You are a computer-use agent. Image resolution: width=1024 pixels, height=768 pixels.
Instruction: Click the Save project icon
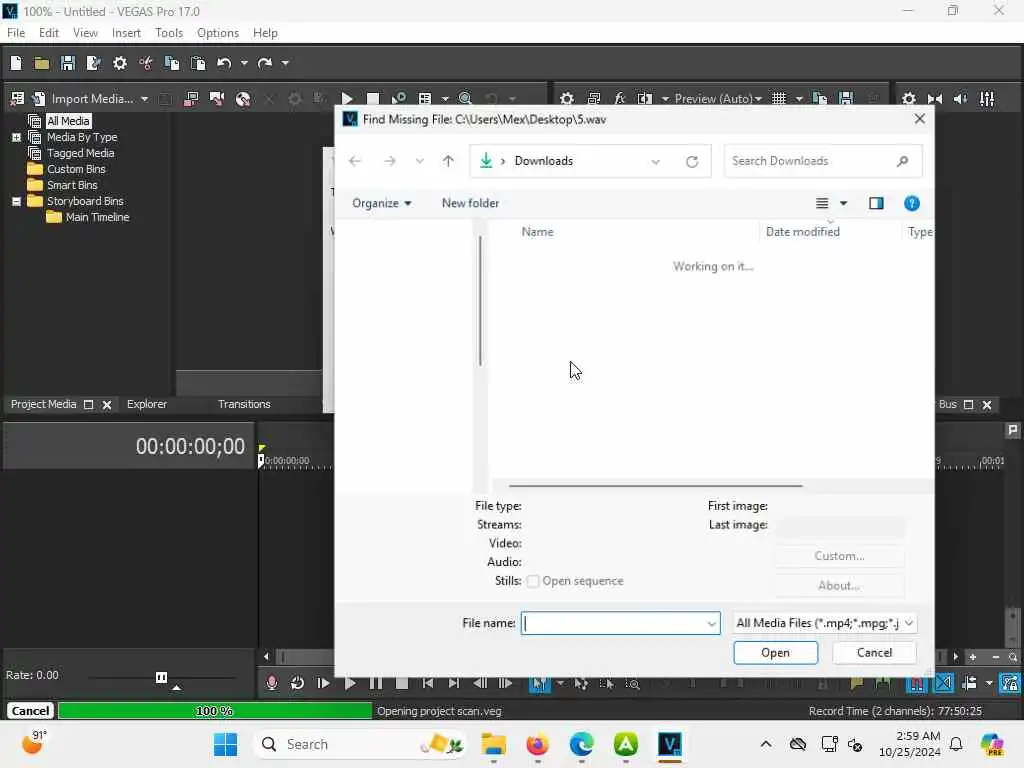67,63
